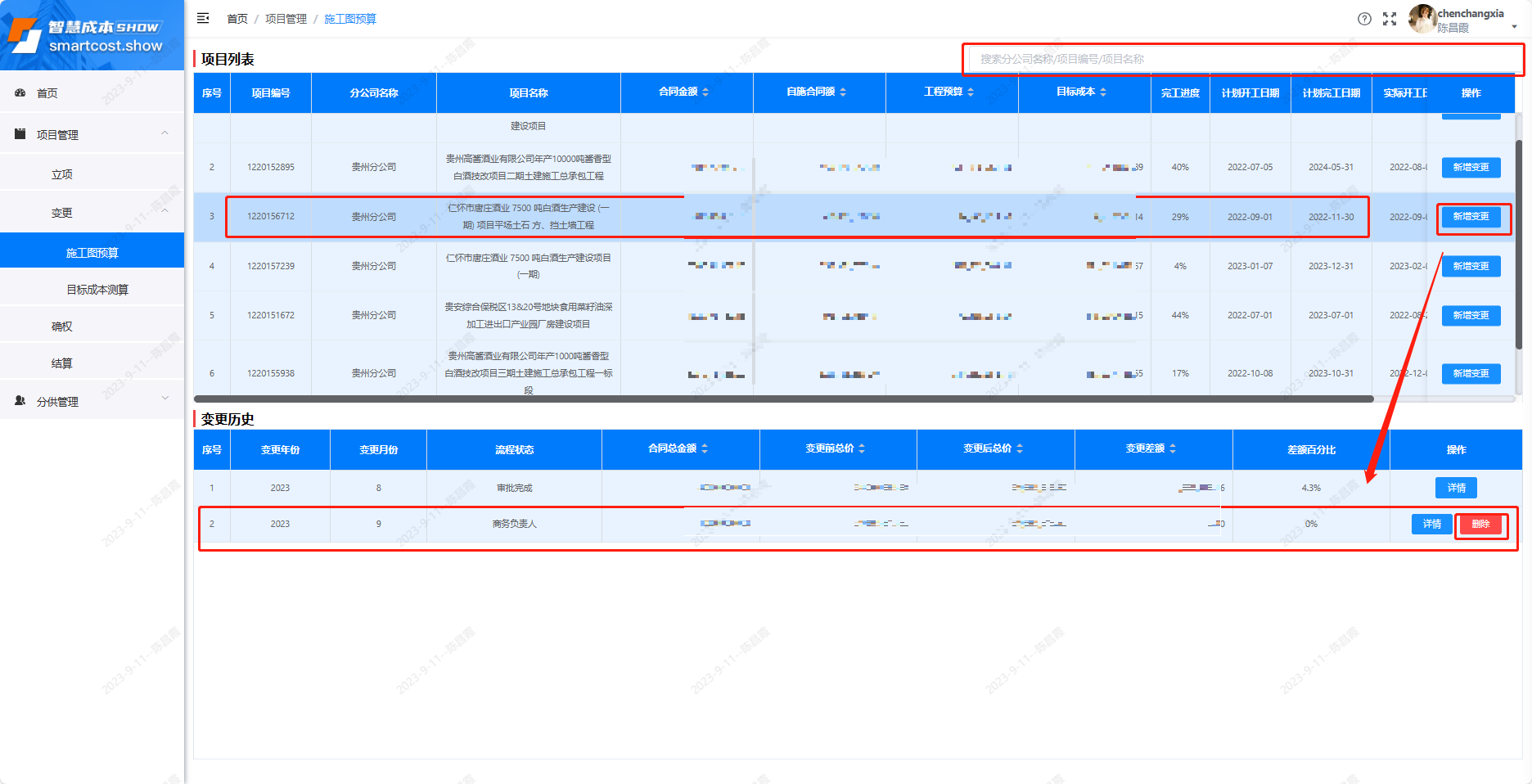Go to 首页 in sidebar
The width and height of the screenshot is (1532, 784).
(x=47, y=93)
